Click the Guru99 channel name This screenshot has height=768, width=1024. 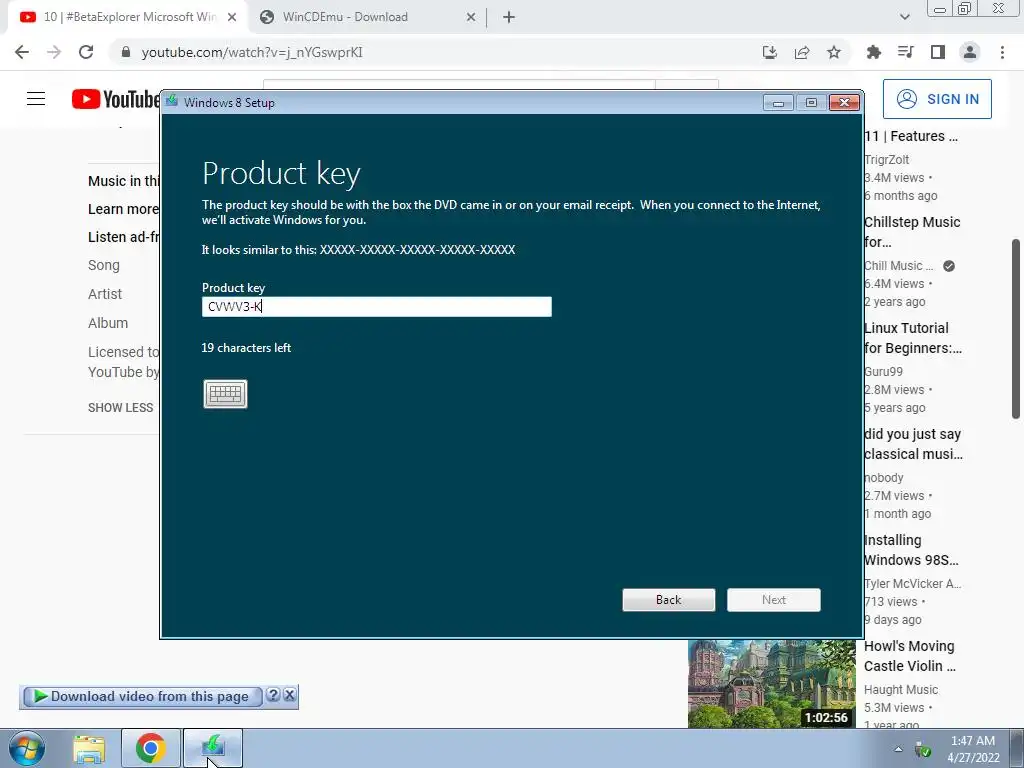click(x=884, y=372)
